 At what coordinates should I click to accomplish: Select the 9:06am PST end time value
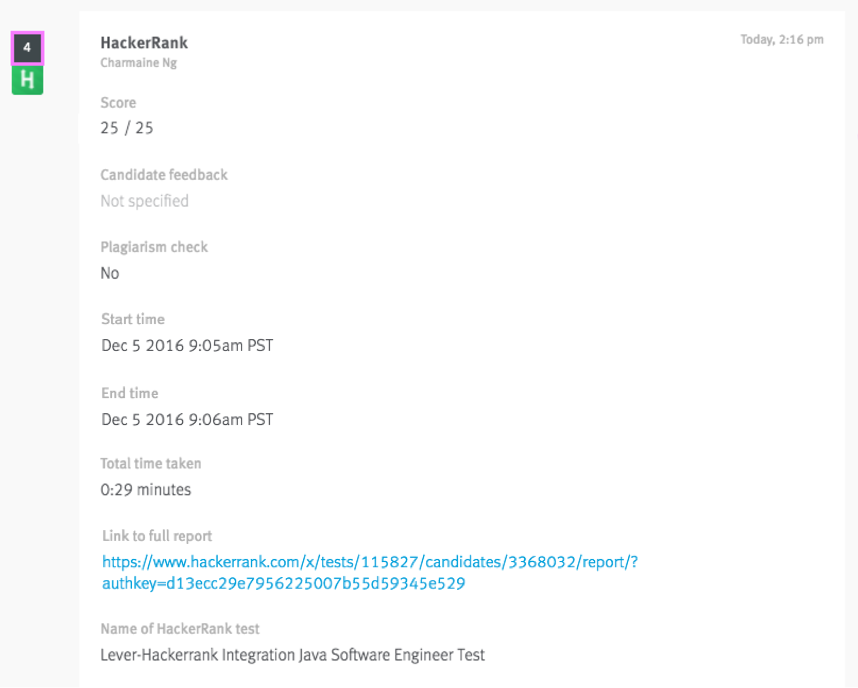187,419
